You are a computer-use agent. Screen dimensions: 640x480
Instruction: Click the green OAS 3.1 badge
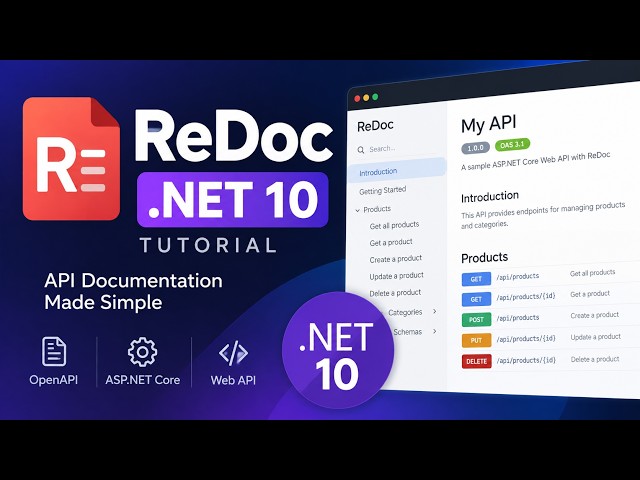point(512,144)
